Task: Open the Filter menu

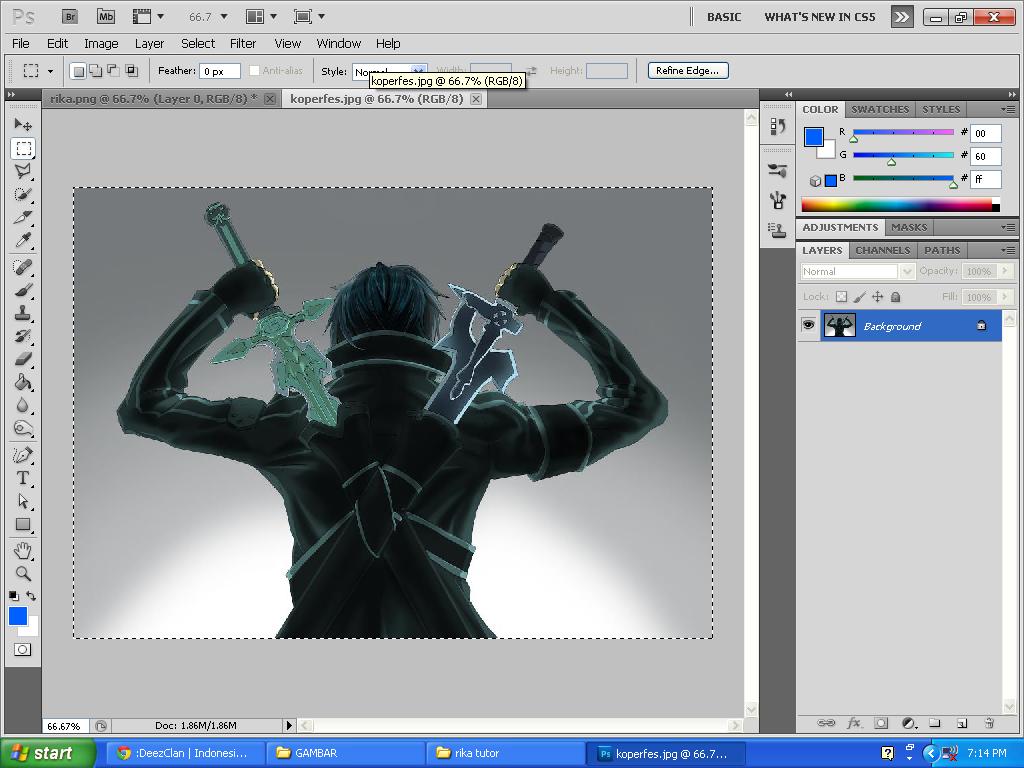Action: 243,44
